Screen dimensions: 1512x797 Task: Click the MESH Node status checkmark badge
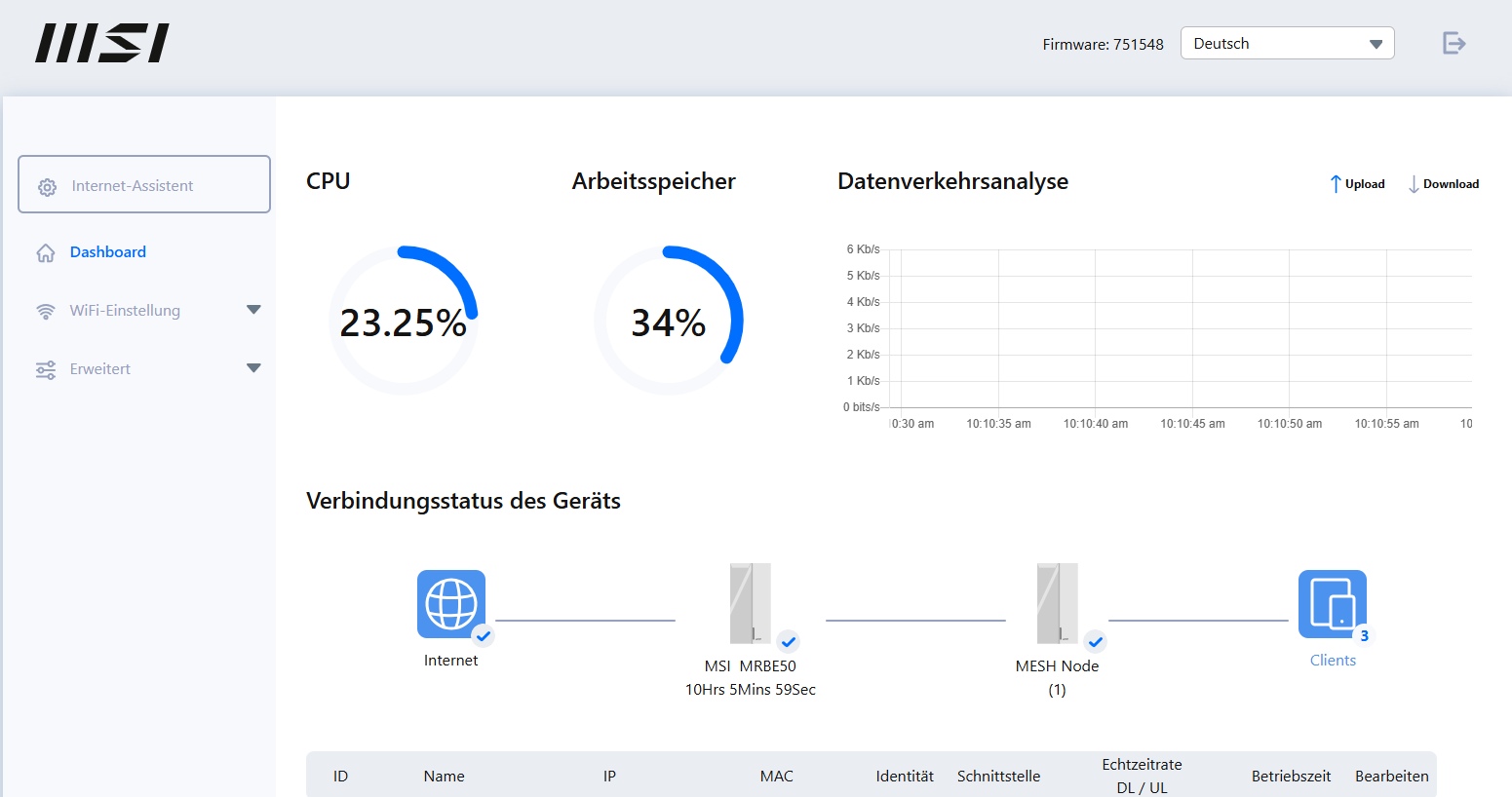click(x=1096, y=642)
